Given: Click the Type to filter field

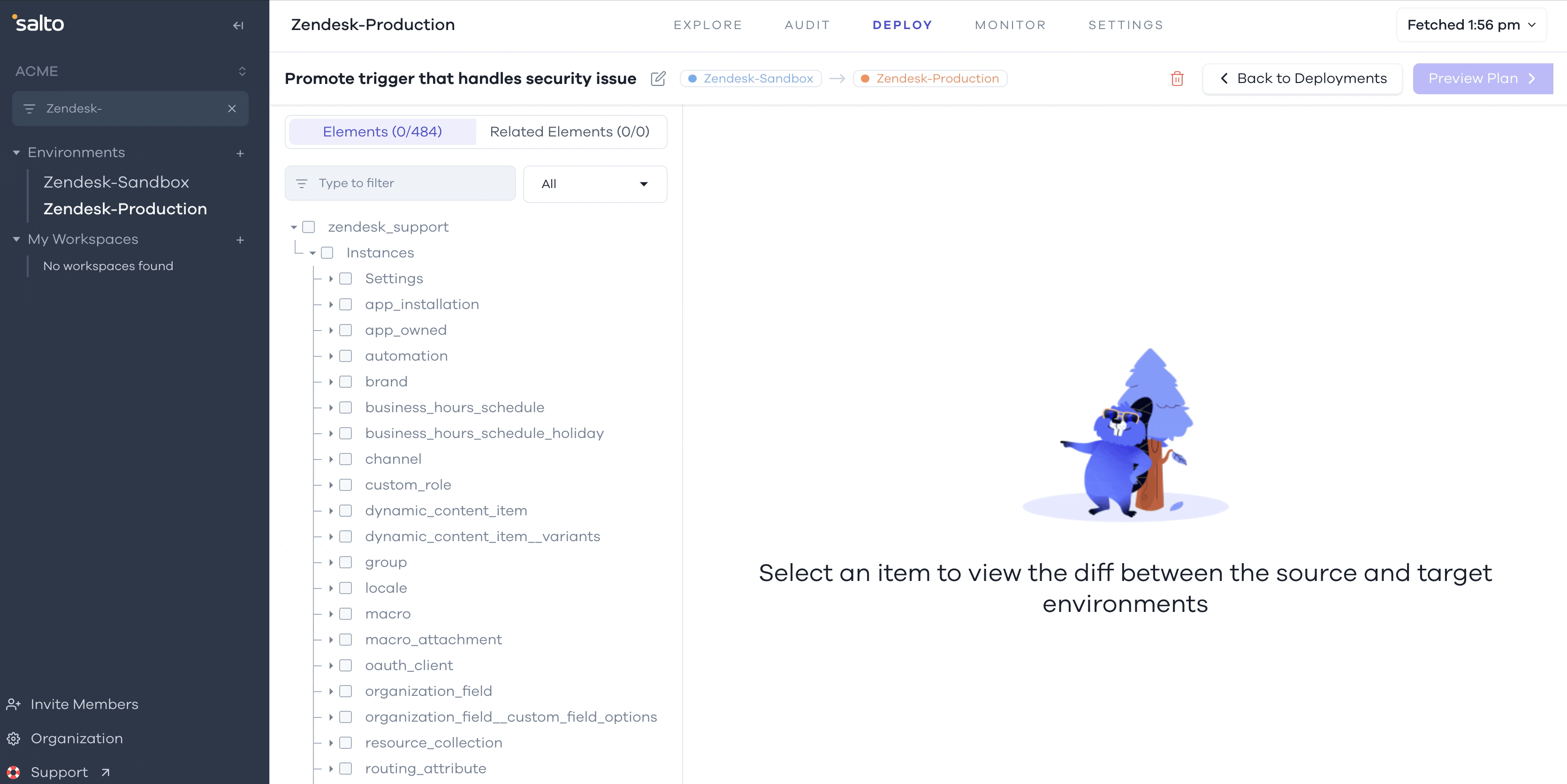Looking at the screenshot, I should pyautogui.click(x=400, y=183).
